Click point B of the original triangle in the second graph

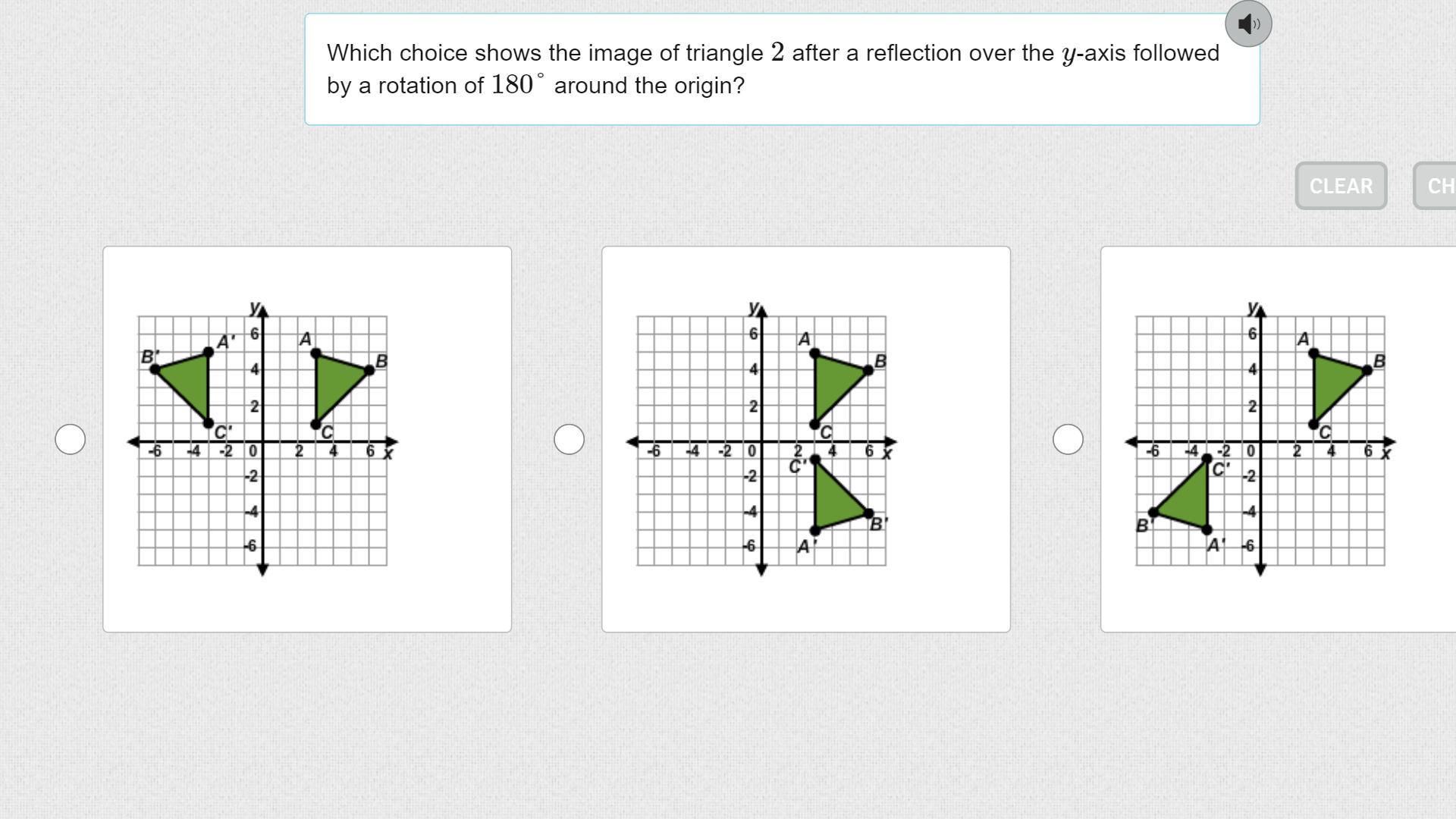868,370
